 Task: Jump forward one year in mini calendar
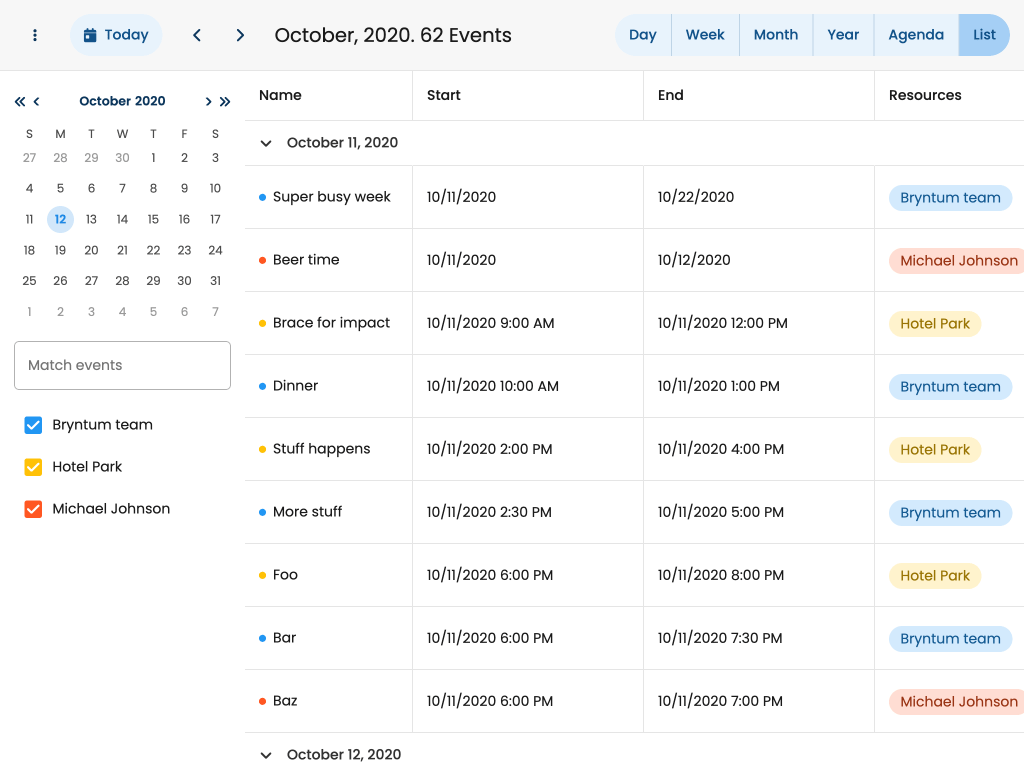click(x=225, y=101)
